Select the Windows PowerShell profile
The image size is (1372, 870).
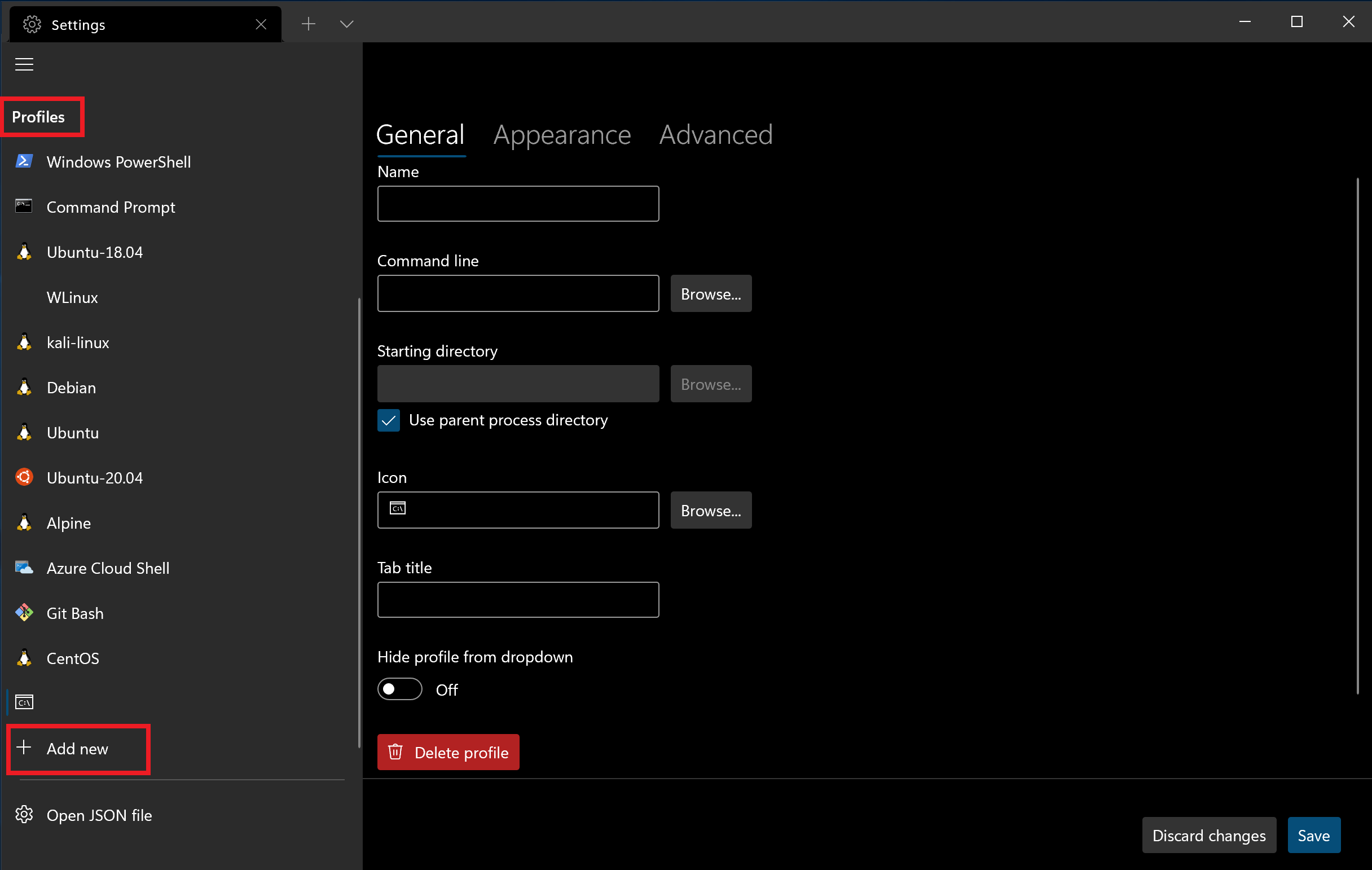tap(120, 161)
